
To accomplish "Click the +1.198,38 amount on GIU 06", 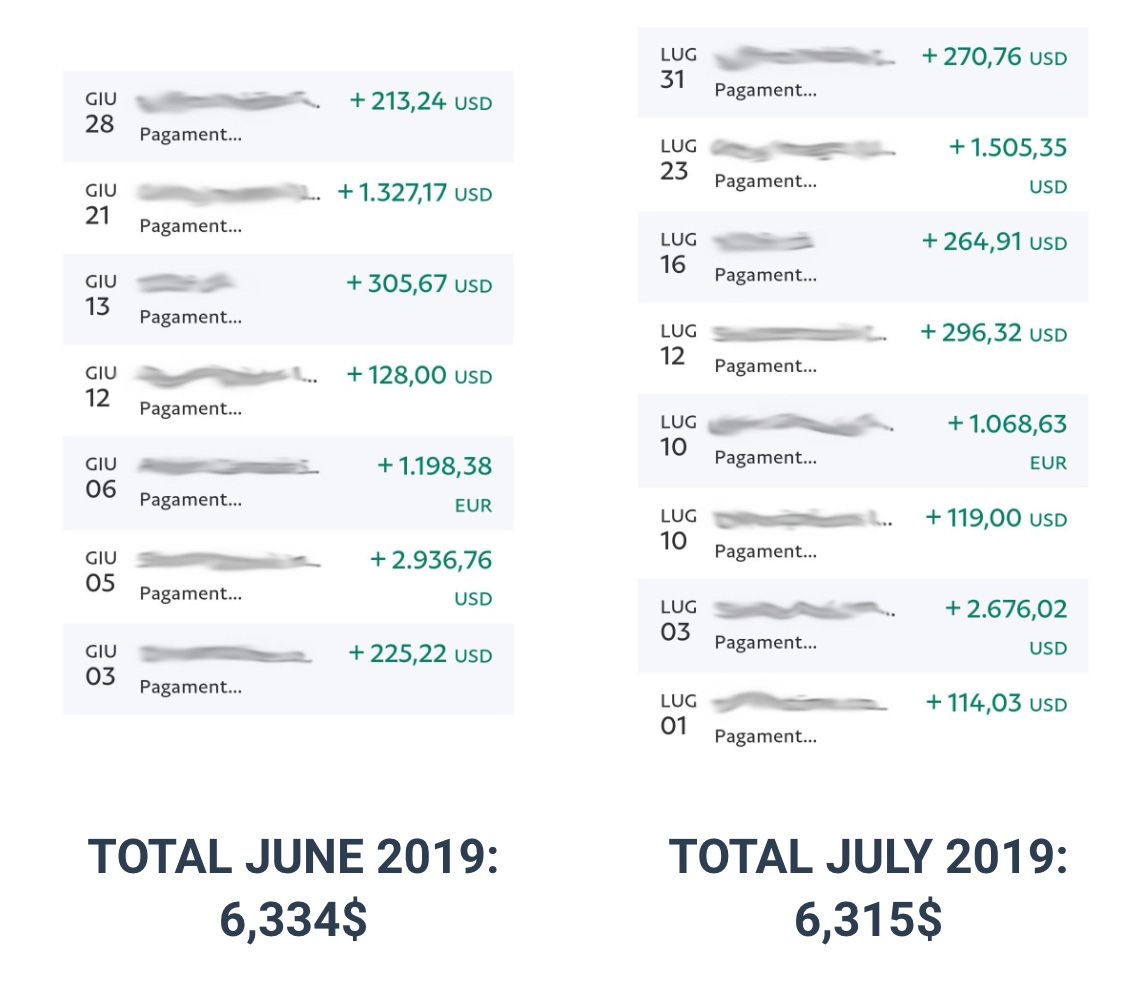I will click(434, 467).
